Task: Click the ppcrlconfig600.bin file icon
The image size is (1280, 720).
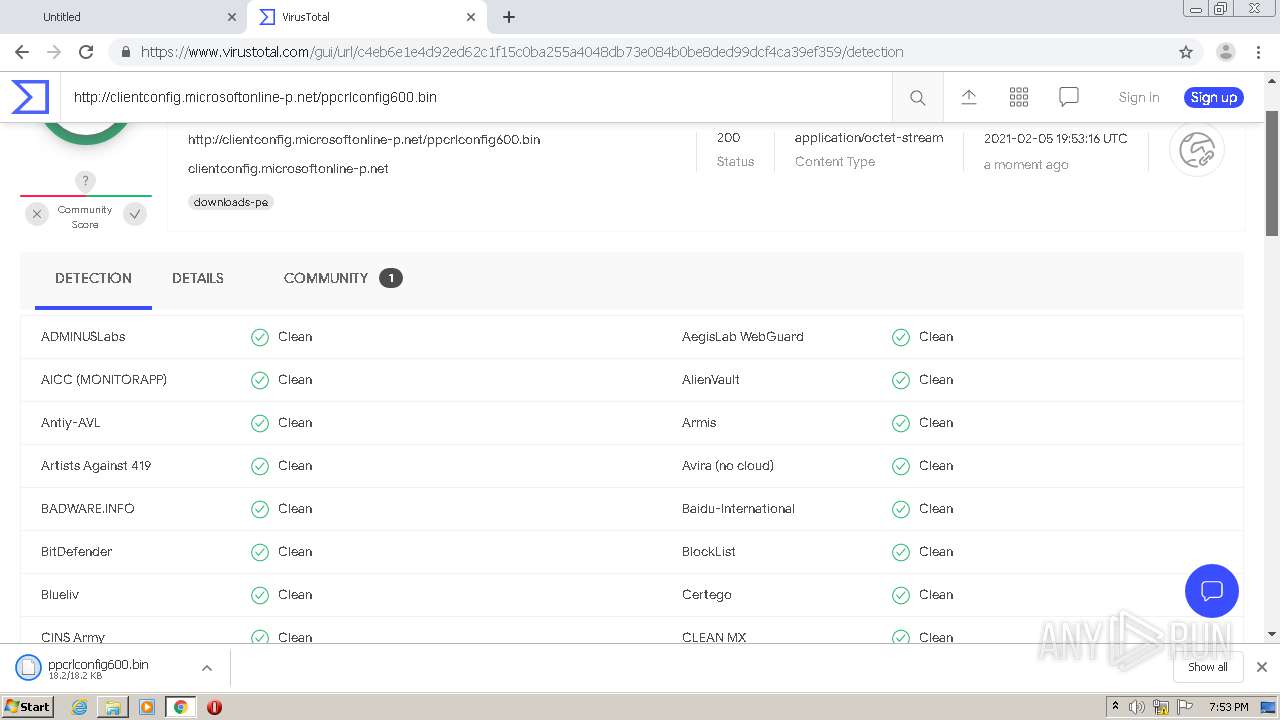Action: pyautogui.click(x=29, y=667)
